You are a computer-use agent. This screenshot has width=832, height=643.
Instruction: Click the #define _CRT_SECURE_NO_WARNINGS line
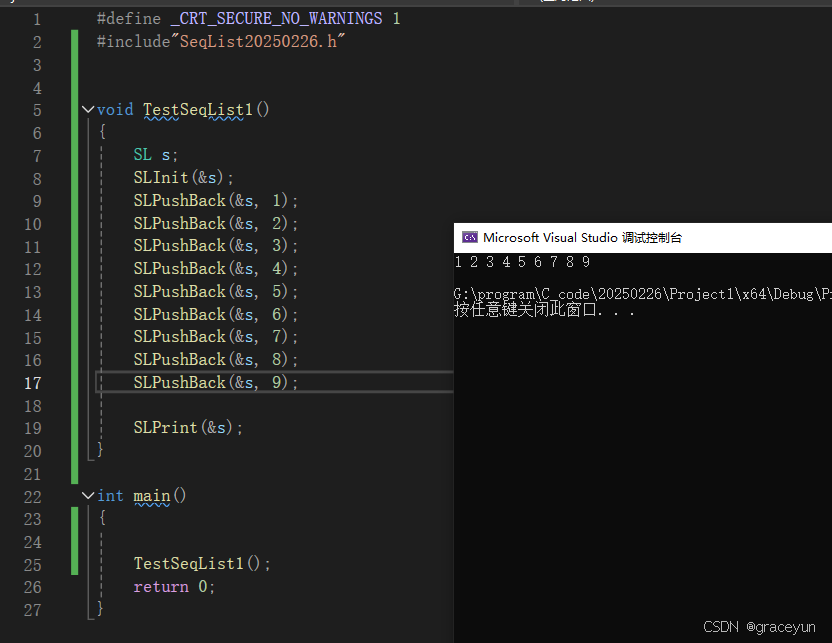(x=248, y=19)
